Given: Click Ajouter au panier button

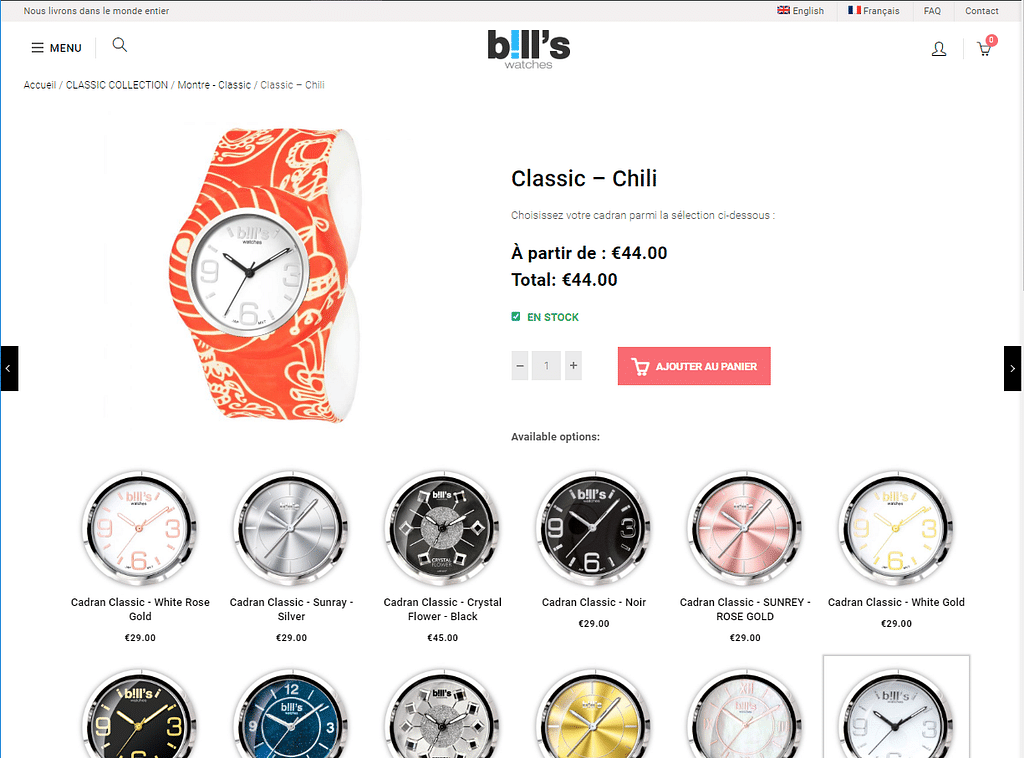Looking at the screenshot, I should [694, 366].
